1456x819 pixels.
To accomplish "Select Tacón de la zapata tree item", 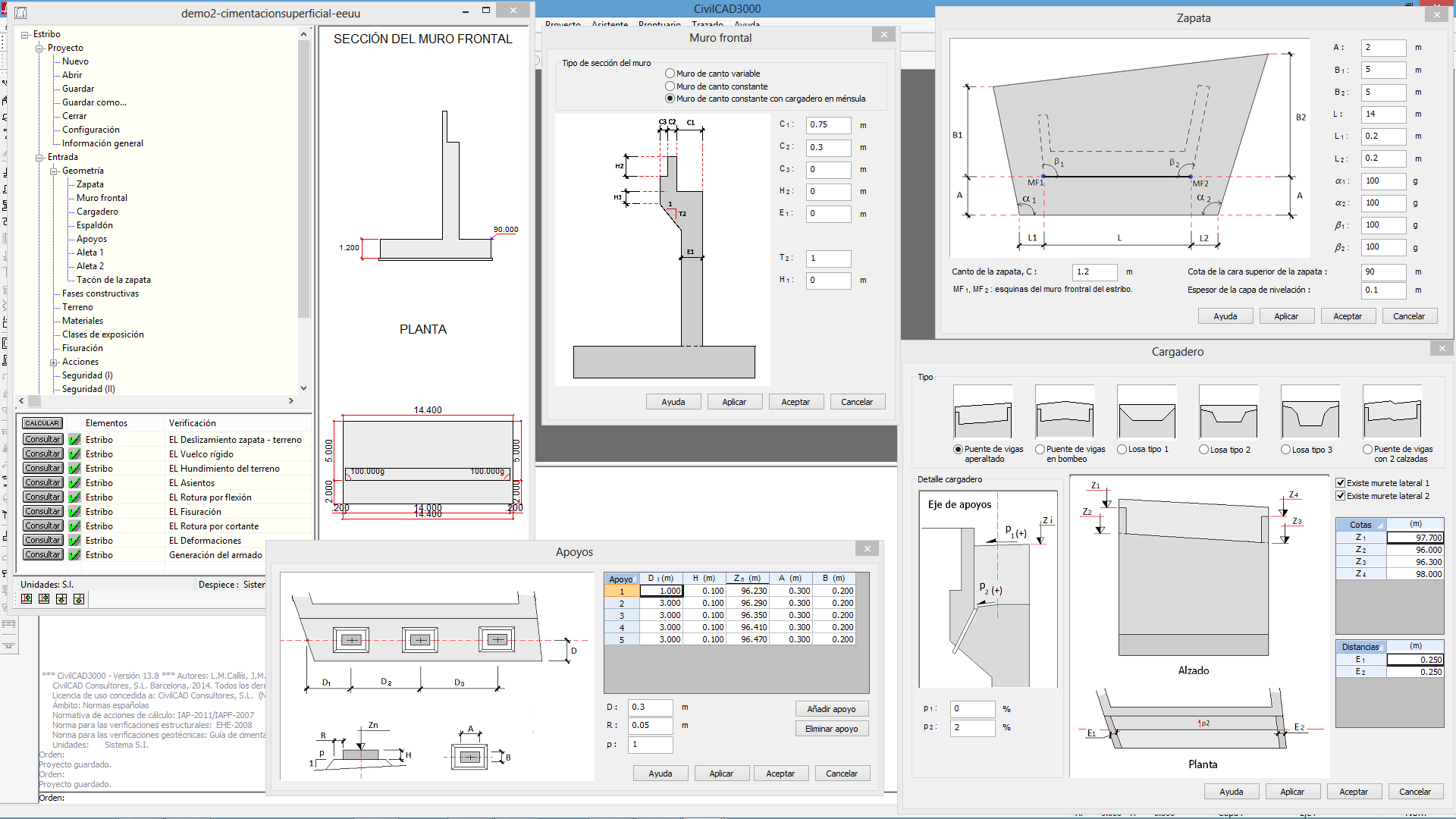I will pyautogui.click(x=113, y=280).
